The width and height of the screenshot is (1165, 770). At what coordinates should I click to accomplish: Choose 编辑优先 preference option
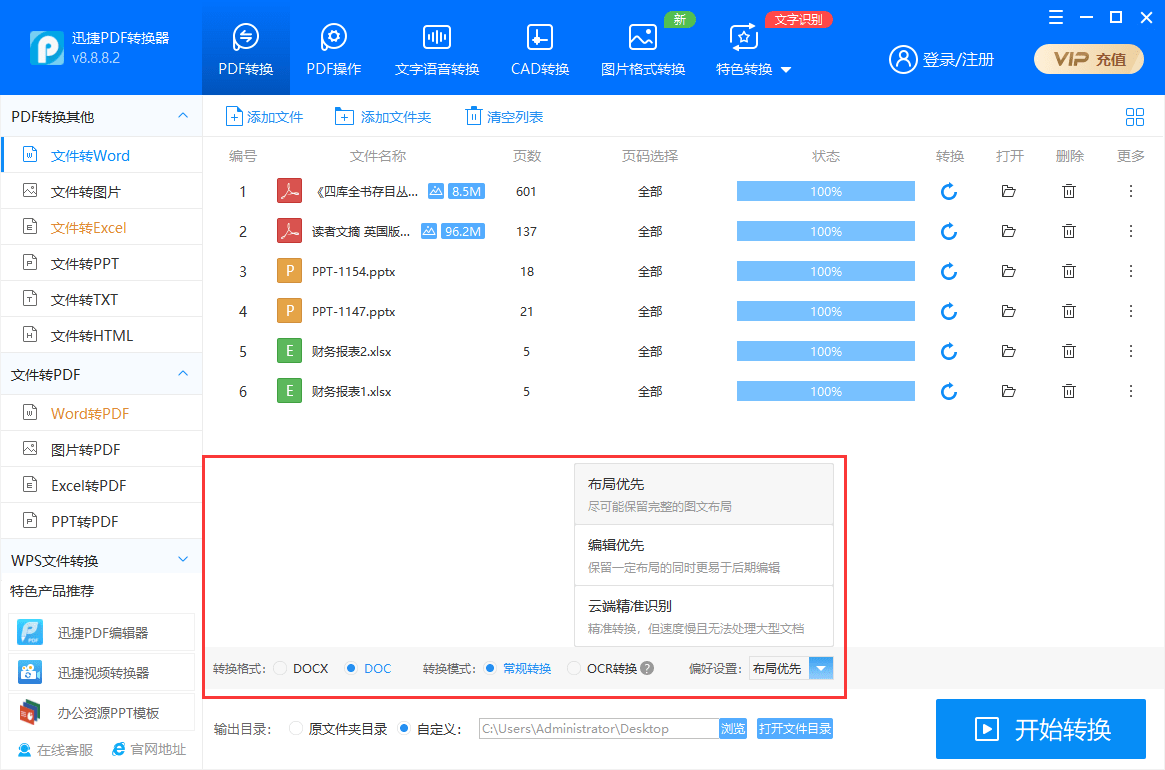[704, 555]
